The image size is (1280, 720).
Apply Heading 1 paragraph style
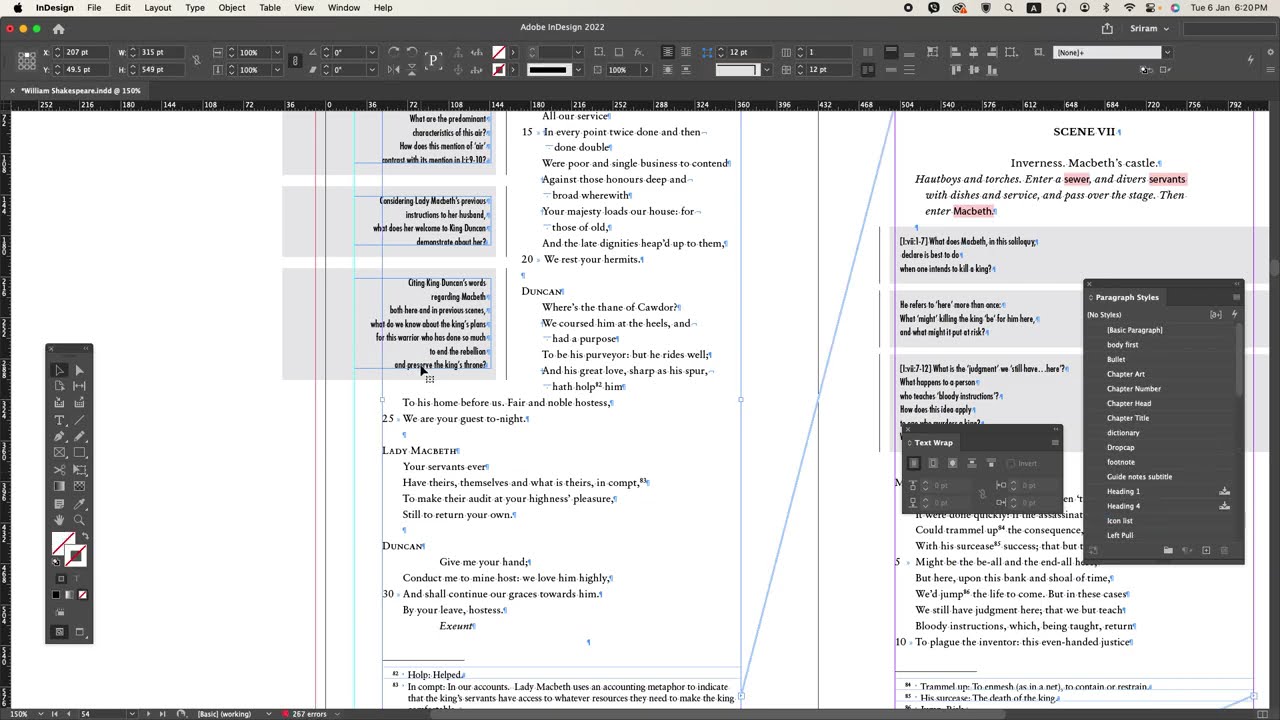1123,491
